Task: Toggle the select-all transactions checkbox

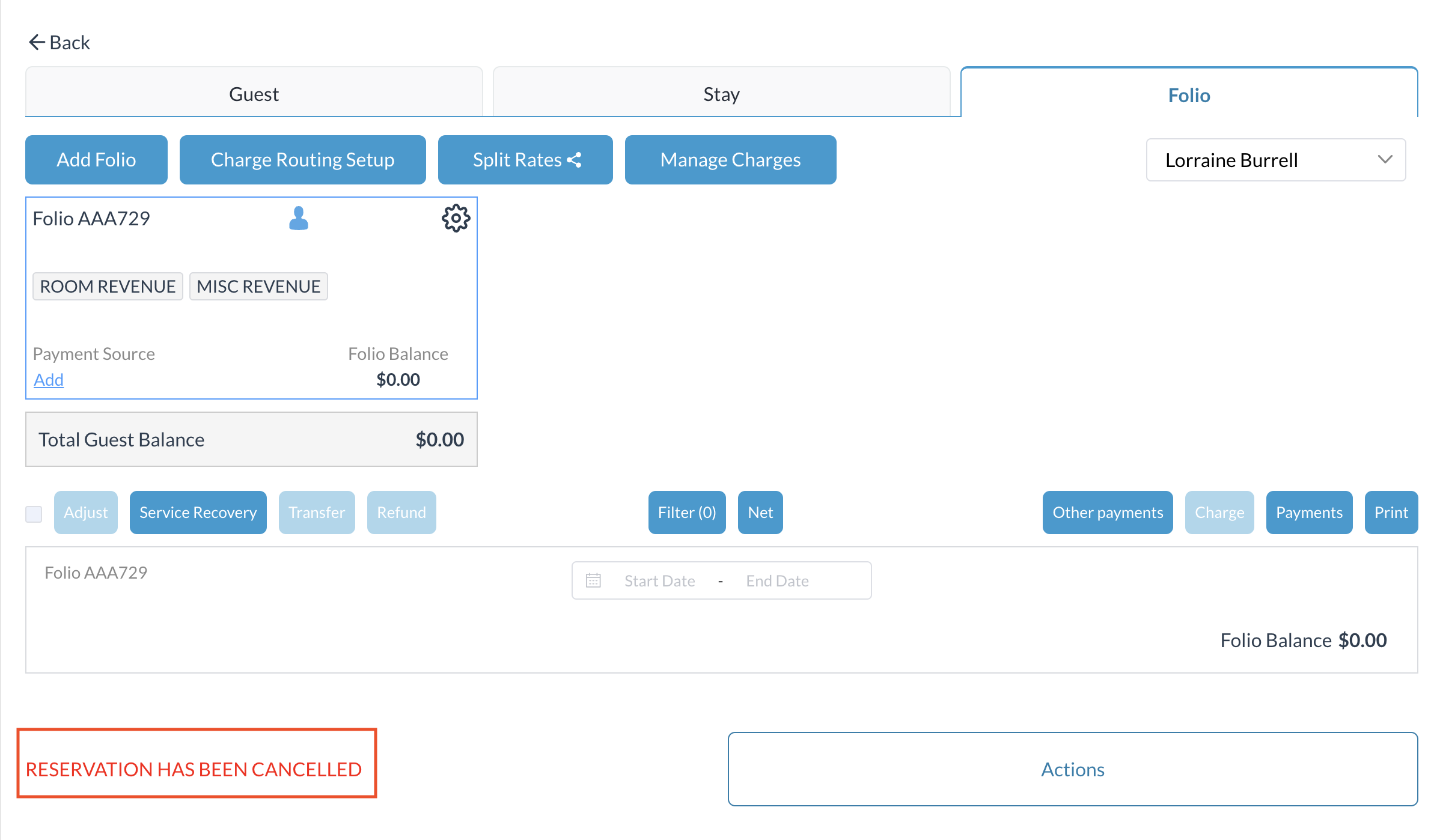Action: coord(34,514)
